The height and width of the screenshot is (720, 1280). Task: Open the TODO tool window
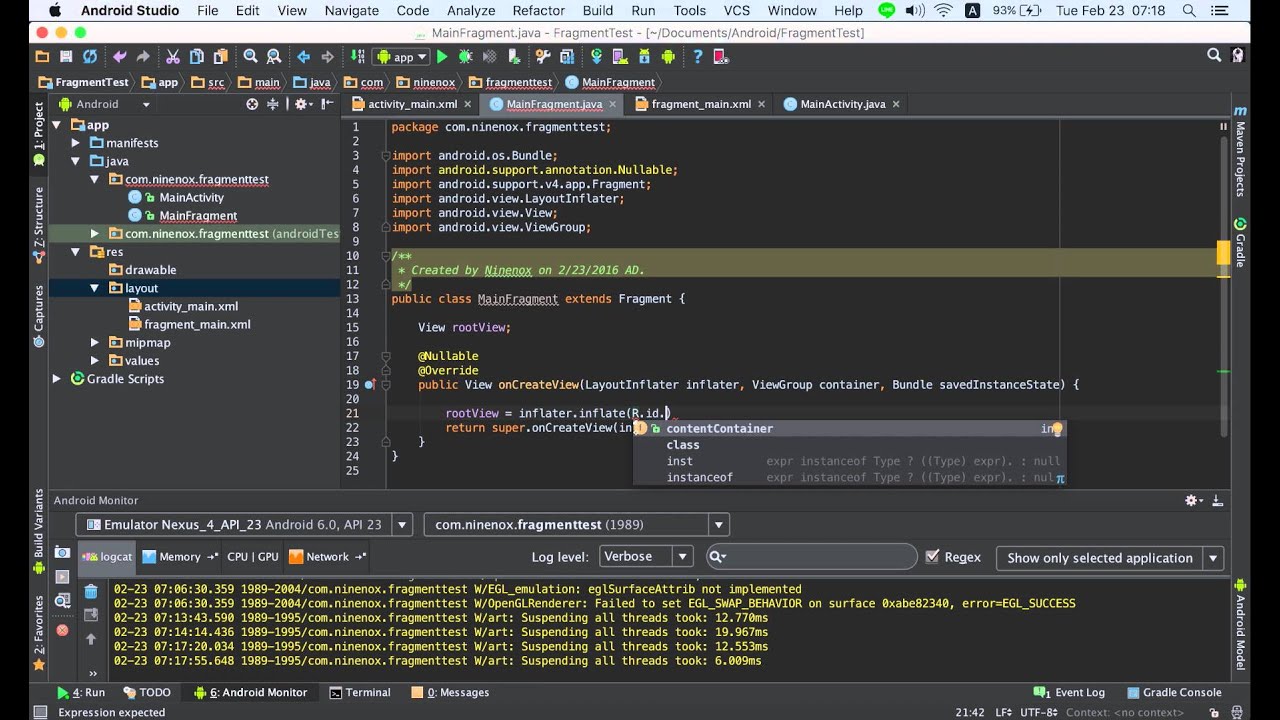[147, 692]
